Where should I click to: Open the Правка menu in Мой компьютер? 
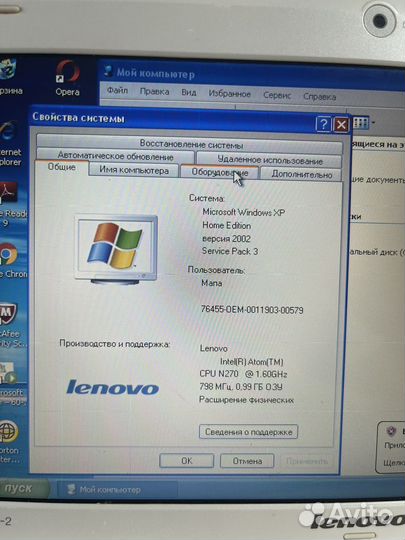(154, 92)
